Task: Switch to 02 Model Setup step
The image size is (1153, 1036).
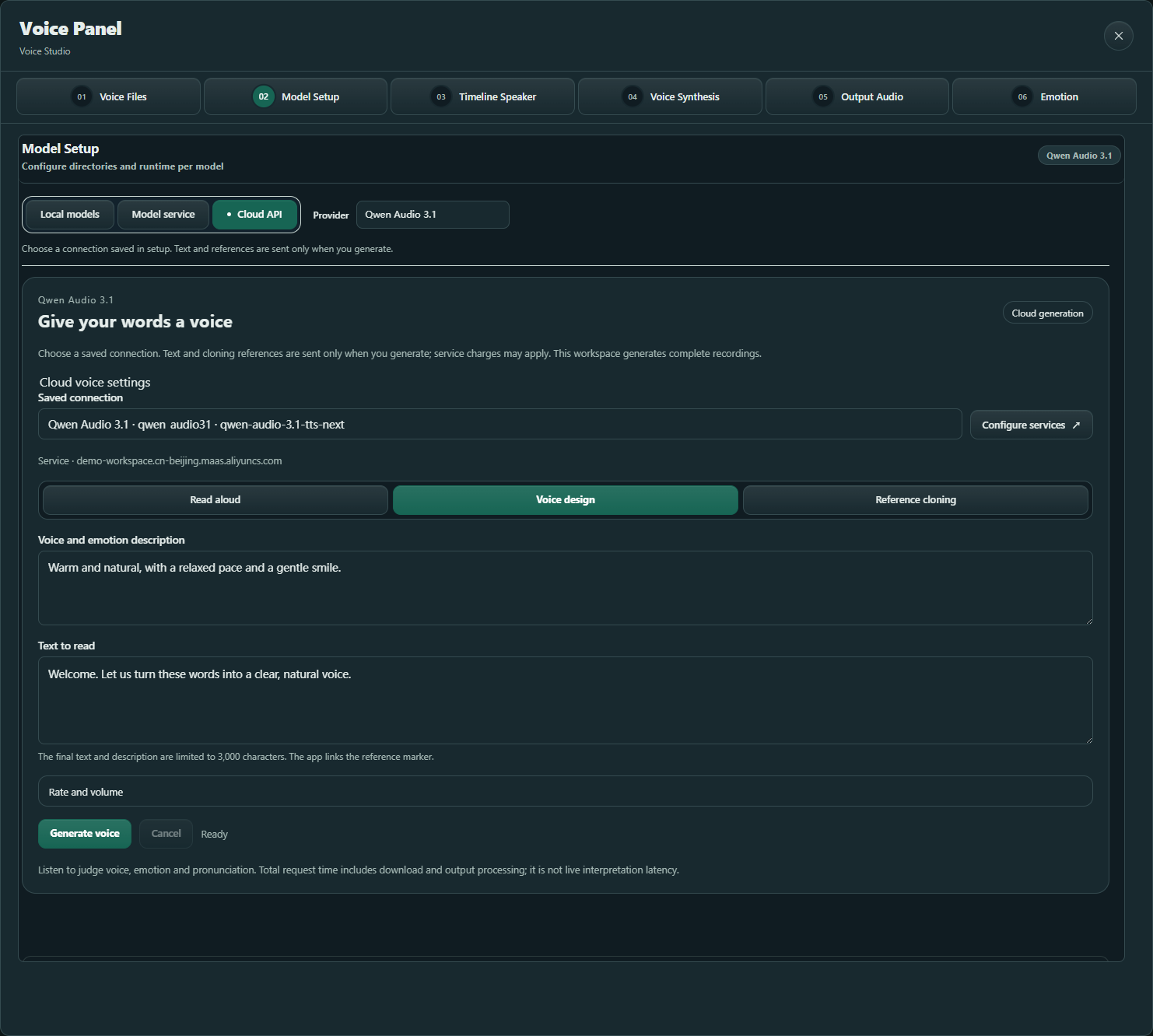Action: (296, 96)
